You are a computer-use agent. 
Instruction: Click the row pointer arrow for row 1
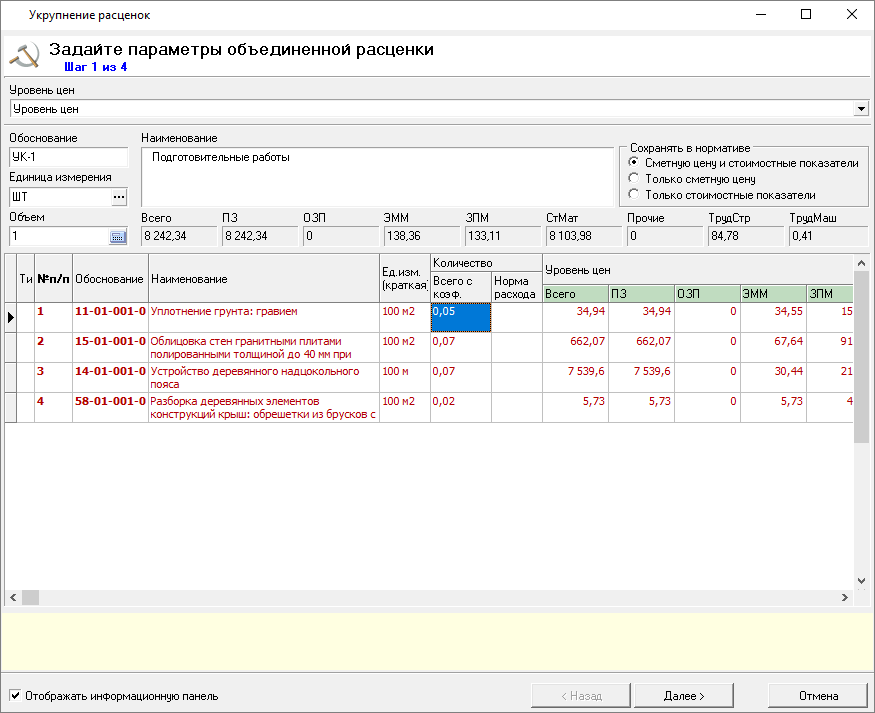click(x=11, y=317)
